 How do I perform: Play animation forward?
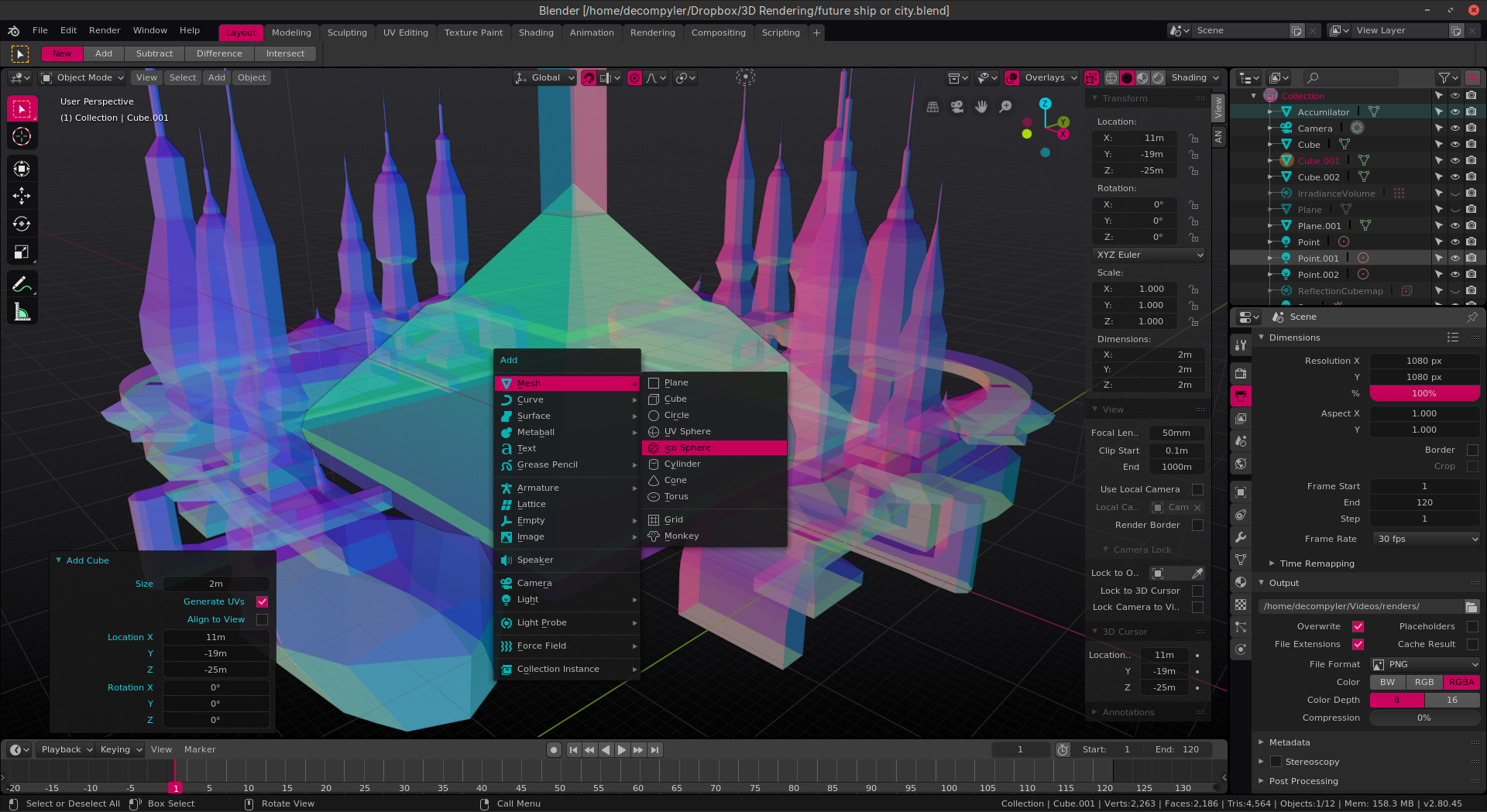click(622, 749)
